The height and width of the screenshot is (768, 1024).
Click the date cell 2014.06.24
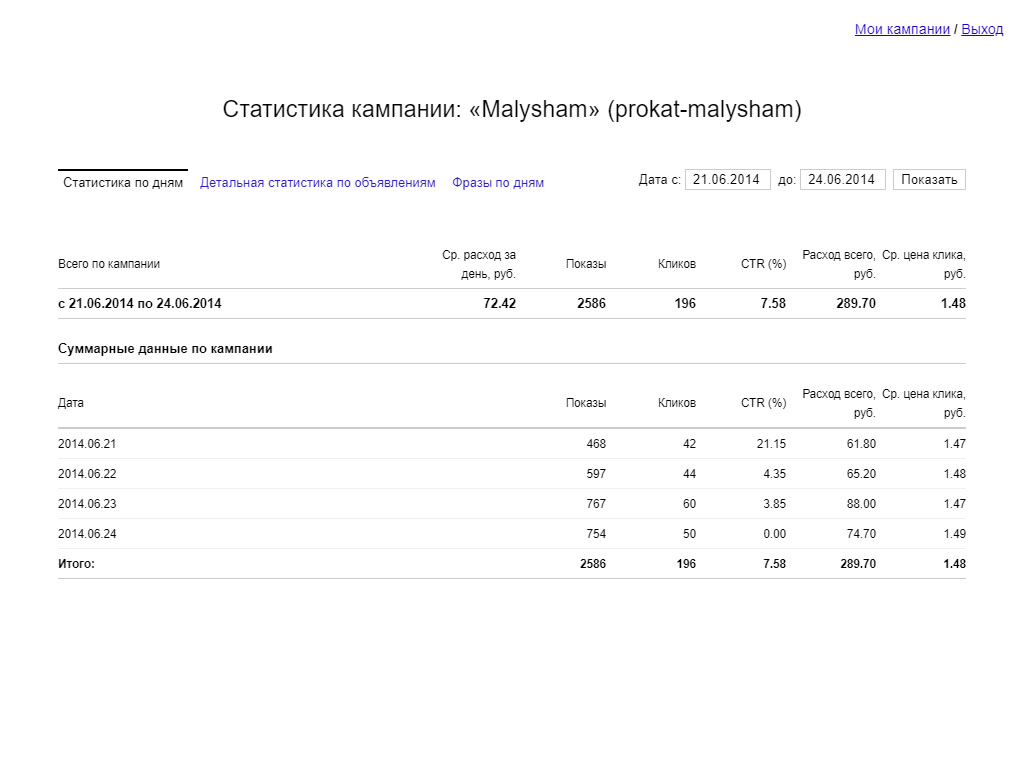(x=87, y=534)
